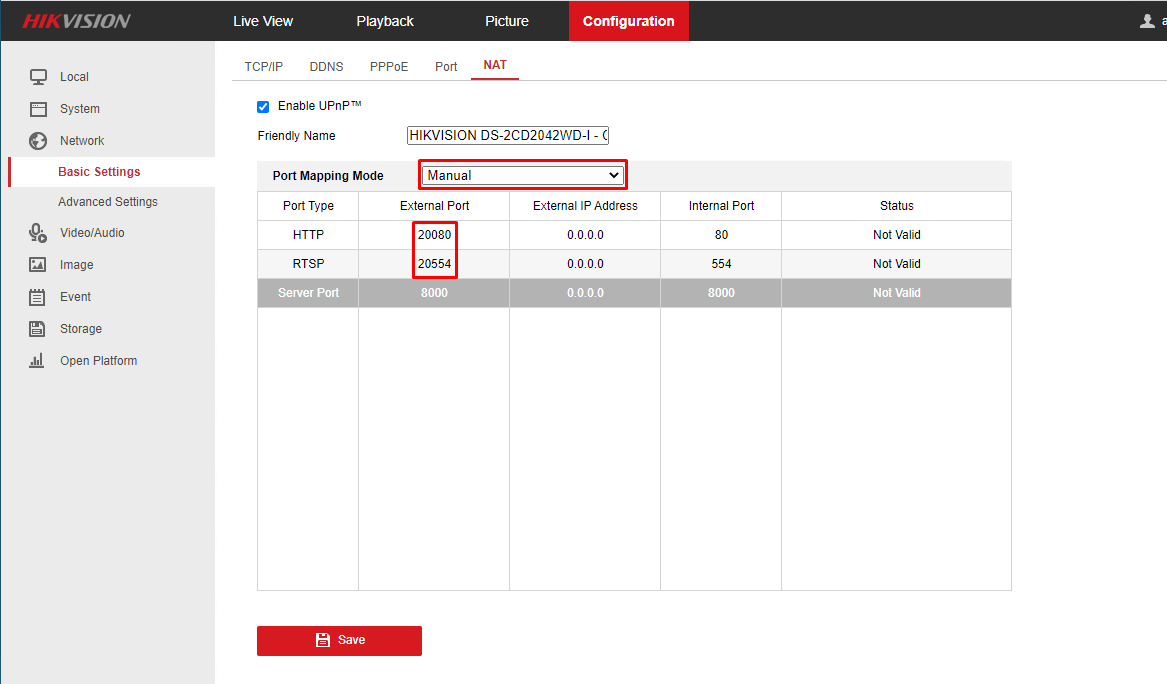Open Advanced Settings under Network
The width and height of the screenshot is (1167, 684).
coord(108,201)
